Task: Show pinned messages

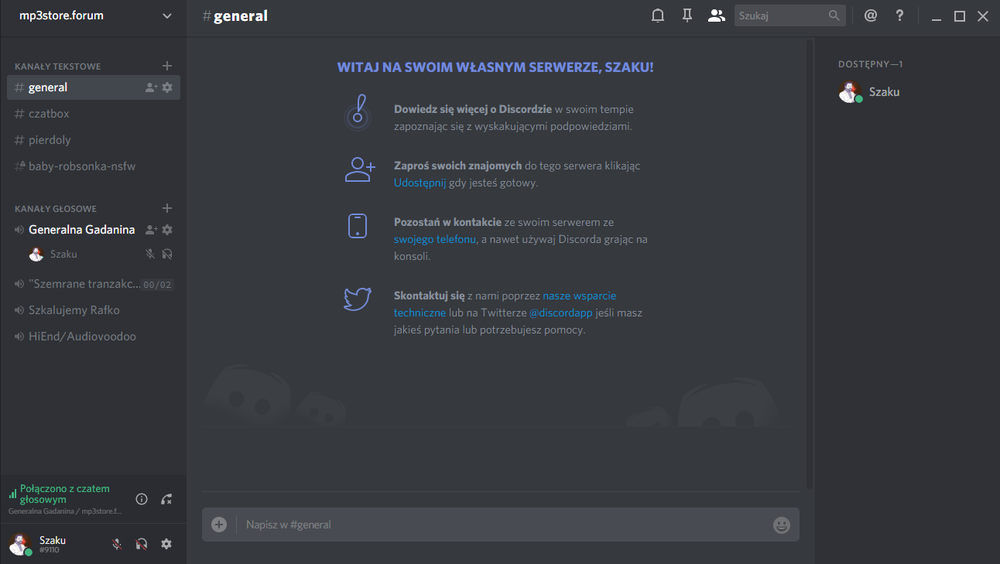Action: click(x=687, y=16)
